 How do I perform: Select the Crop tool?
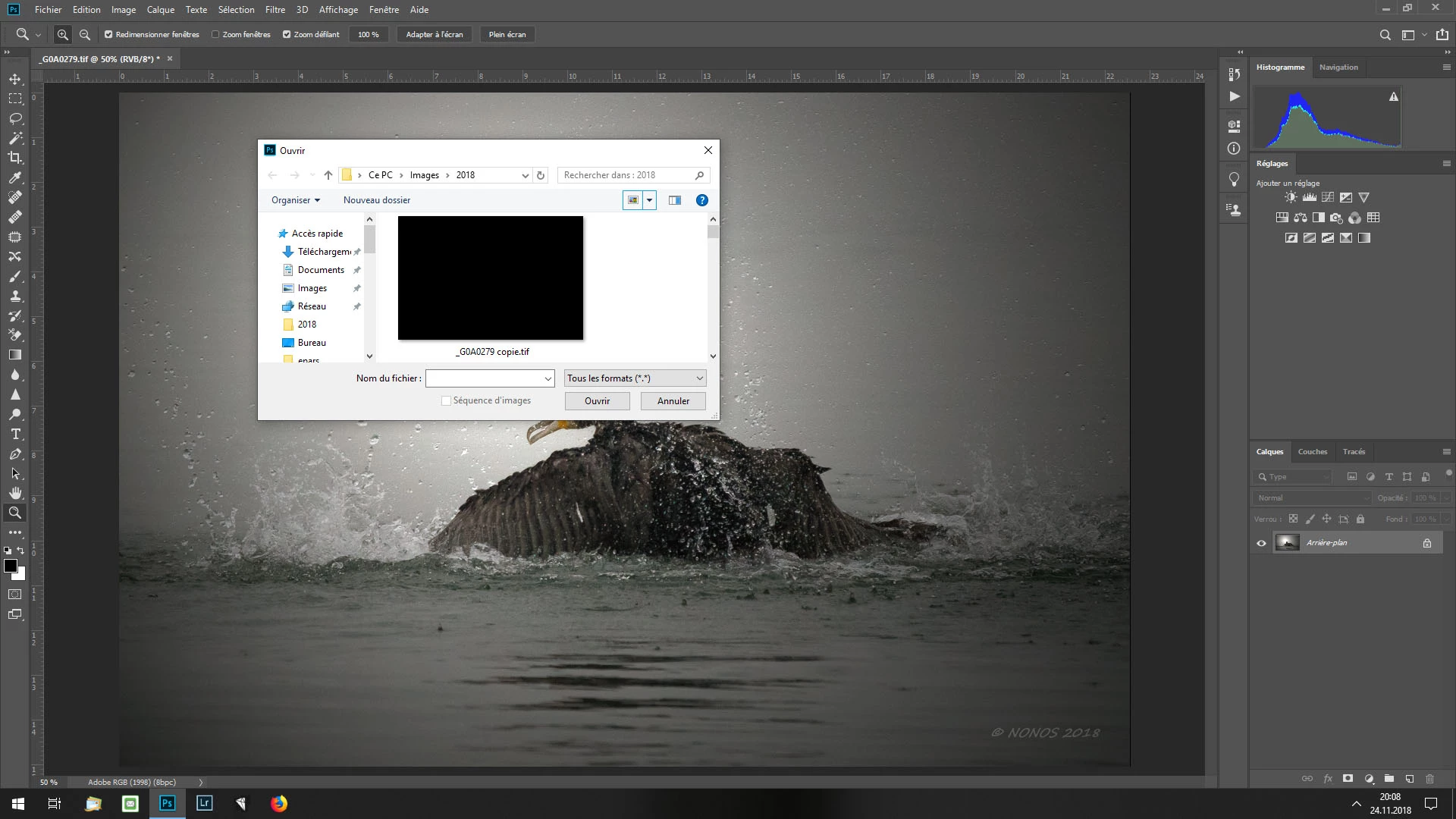15,158
